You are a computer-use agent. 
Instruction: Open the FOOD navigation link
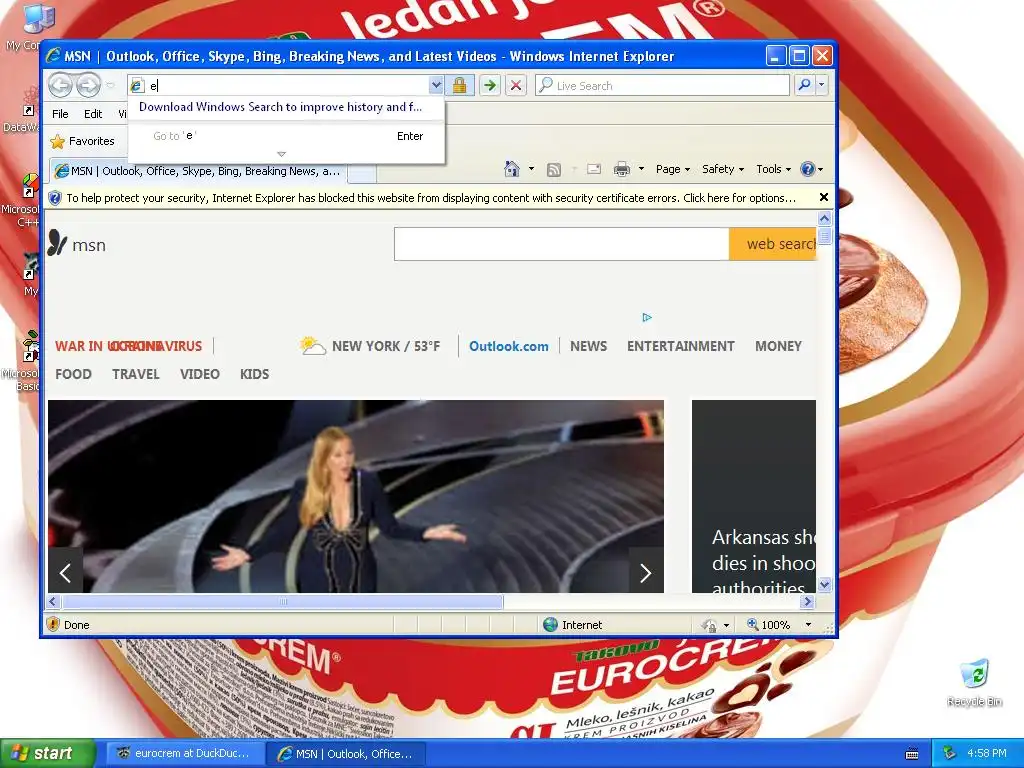tap(73, 374)
